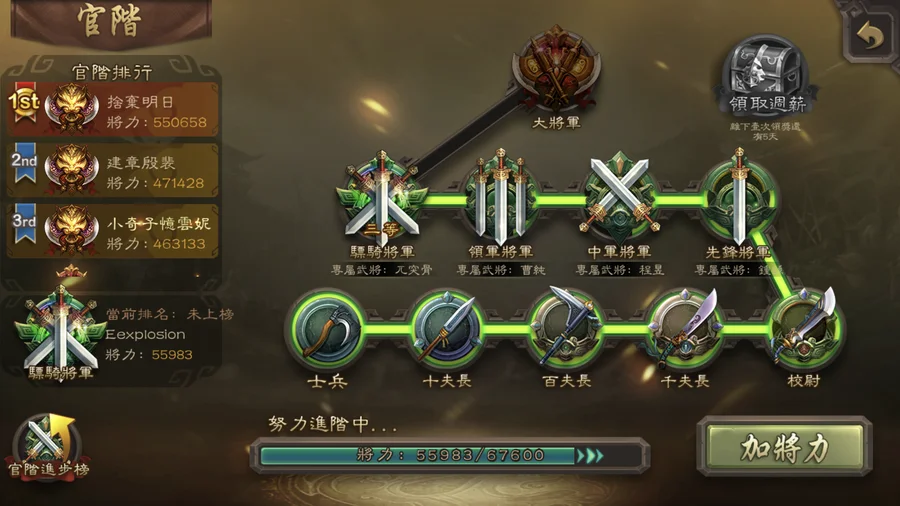Open the 大將軍 rank emblem

pos(556,70)
